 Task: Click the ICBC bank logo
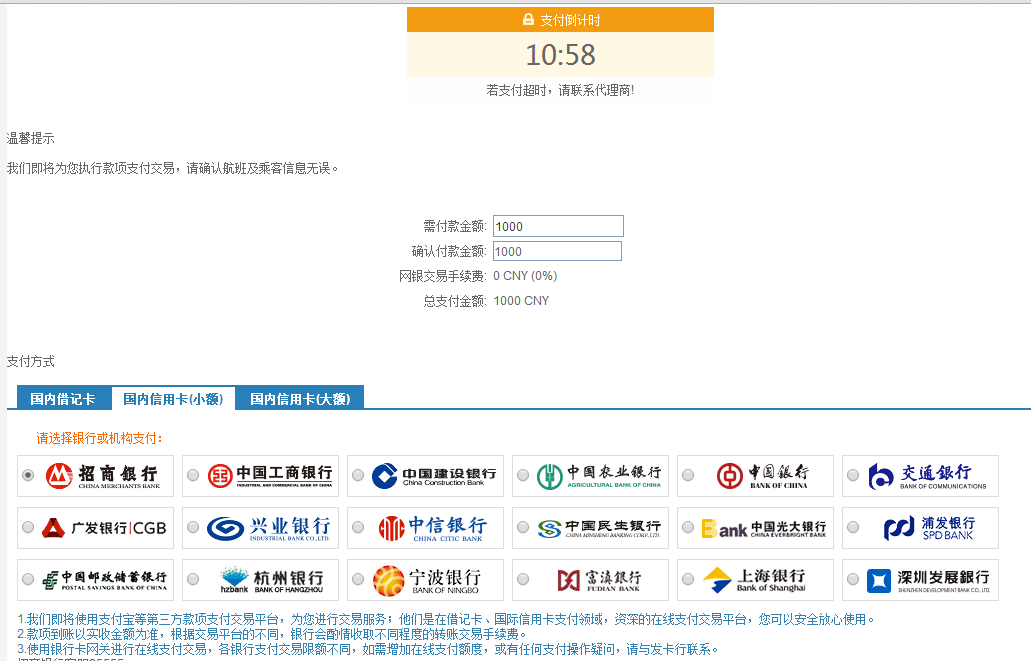[270, 476]
